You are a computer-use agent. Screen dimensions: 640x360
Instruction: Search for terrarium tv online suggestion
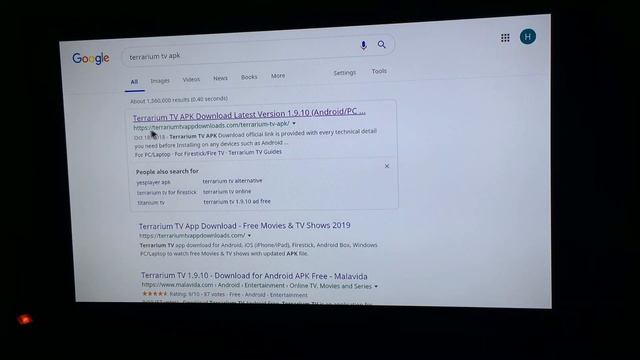227,191
